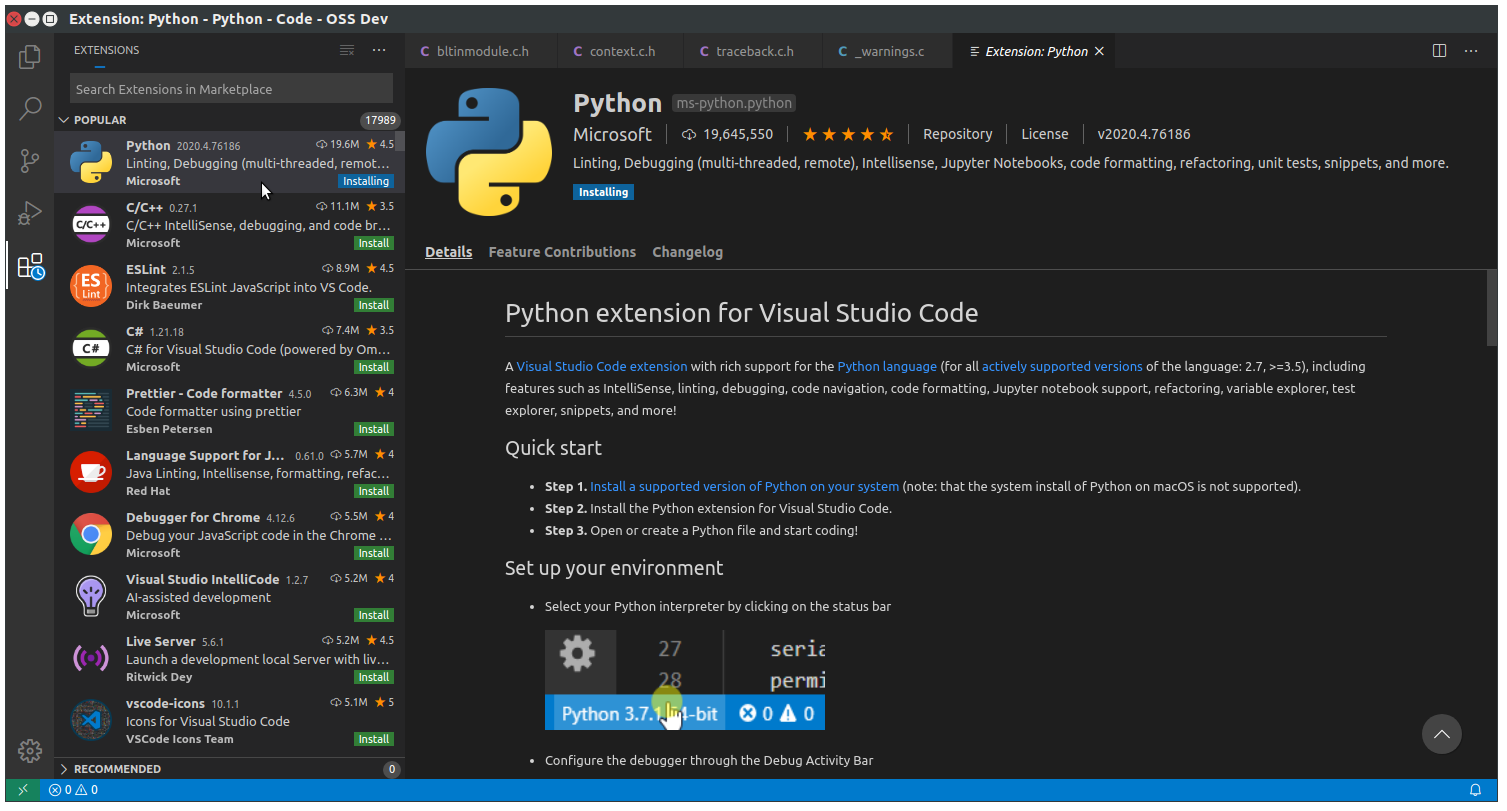Open the Changelog tab
The width and height of the screenshot is (1507, 811).
click(x=688, y=252)
